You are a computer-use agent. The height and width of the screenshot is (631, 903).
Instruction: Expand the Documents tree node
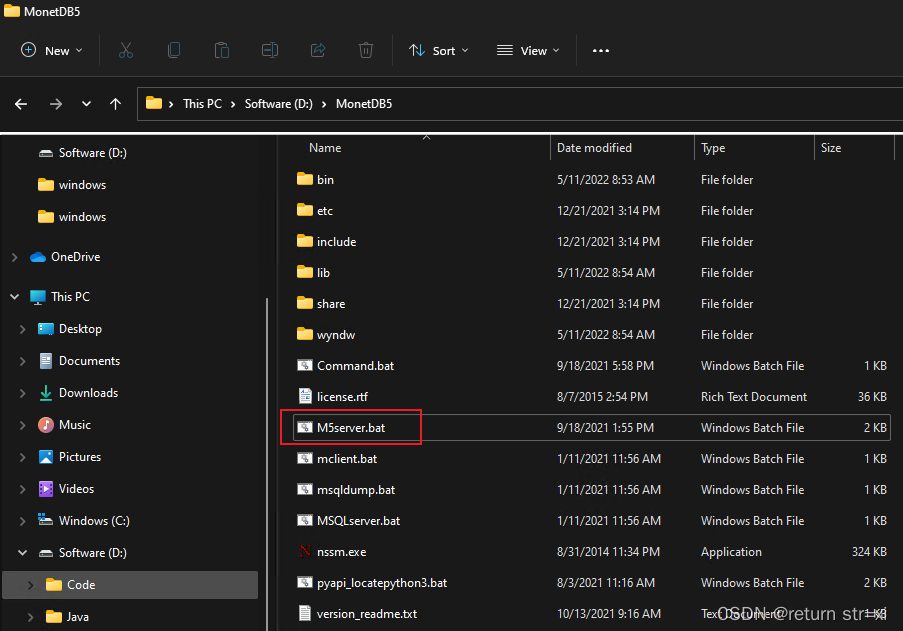pos(22,361)
